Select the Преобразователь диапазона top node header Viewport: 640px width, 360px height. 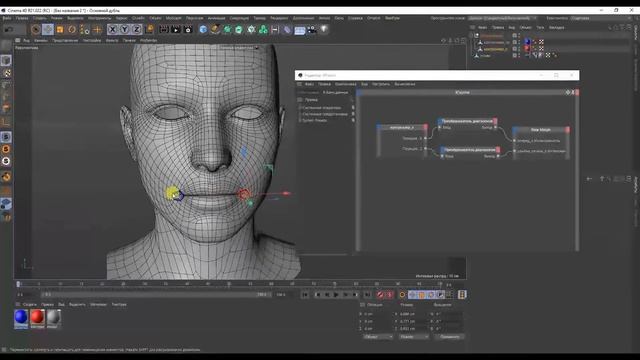(x=467, y=121)
